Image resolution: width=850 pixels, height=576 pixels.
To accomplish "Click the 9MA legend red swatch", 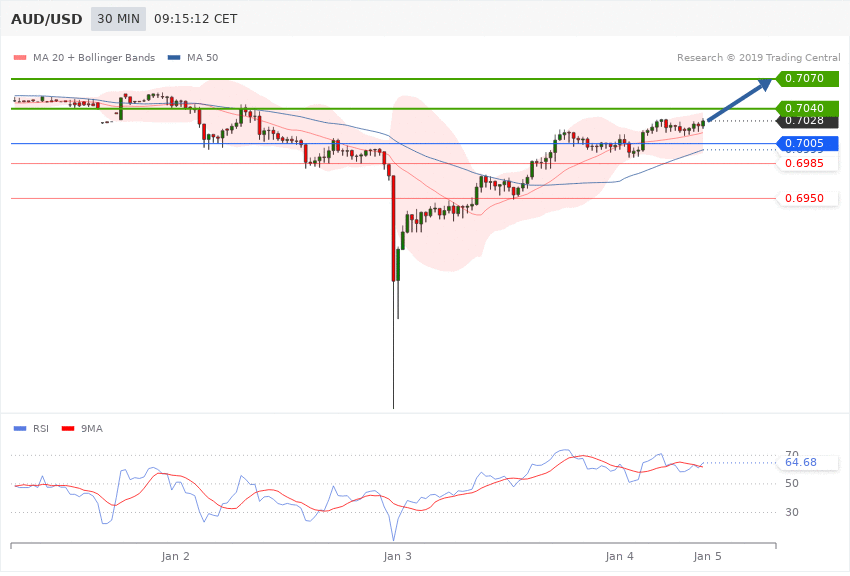I will [68, 429].
